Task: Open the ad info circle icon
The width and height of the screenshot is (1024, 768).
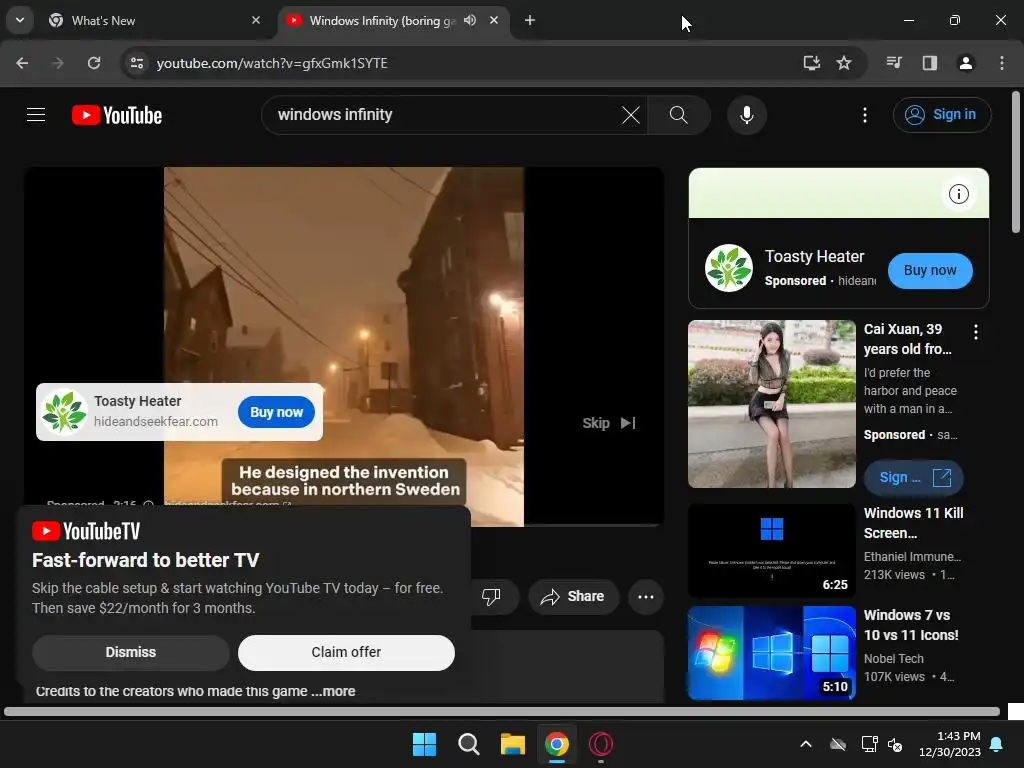Action: (958, 194)
